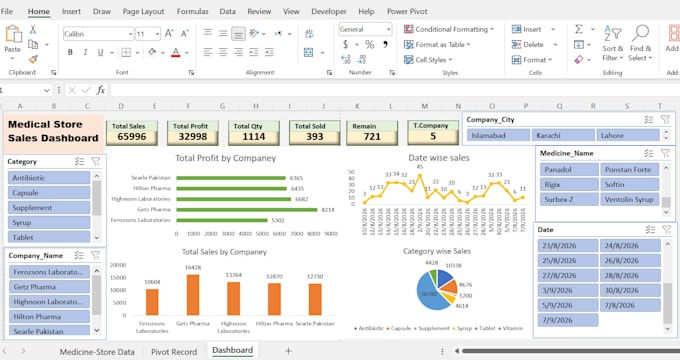Viewport: 680px width, 360px height.
Task: Click the Fill Color bucket icon
Action: coord(152,52)
